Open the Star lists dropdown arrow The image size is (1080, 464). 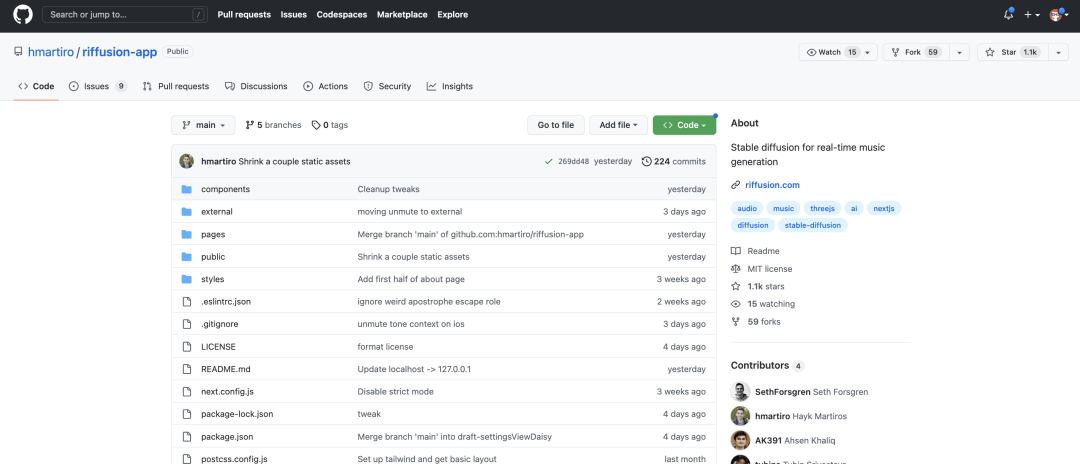pyautogui.click(x=1058, y=52)
